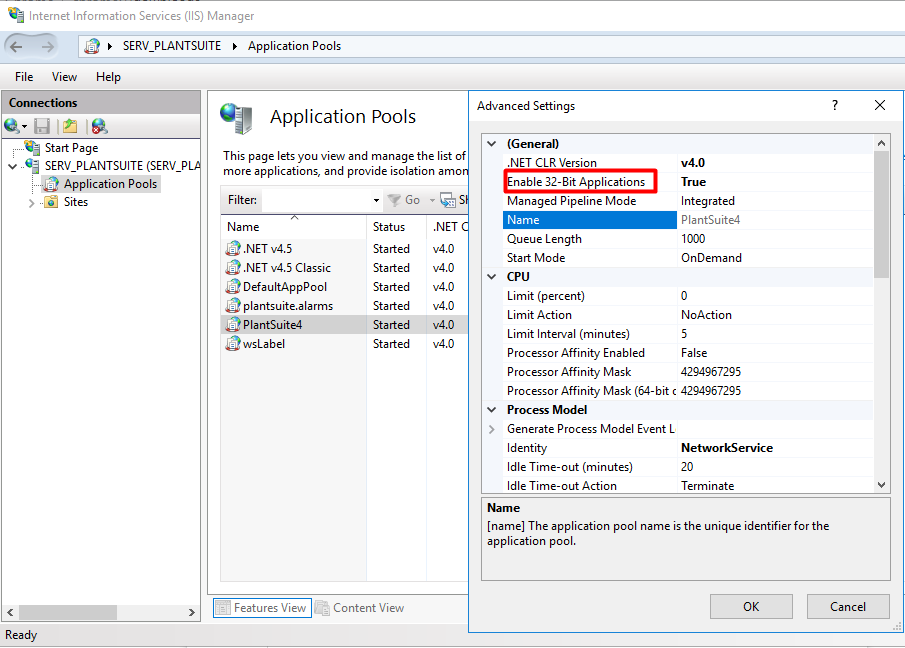The height and width of the screenshot is (648, 905).
Task: Click Application Pools in the address bar
Action: pyautogui.click(x=294, y=46)
